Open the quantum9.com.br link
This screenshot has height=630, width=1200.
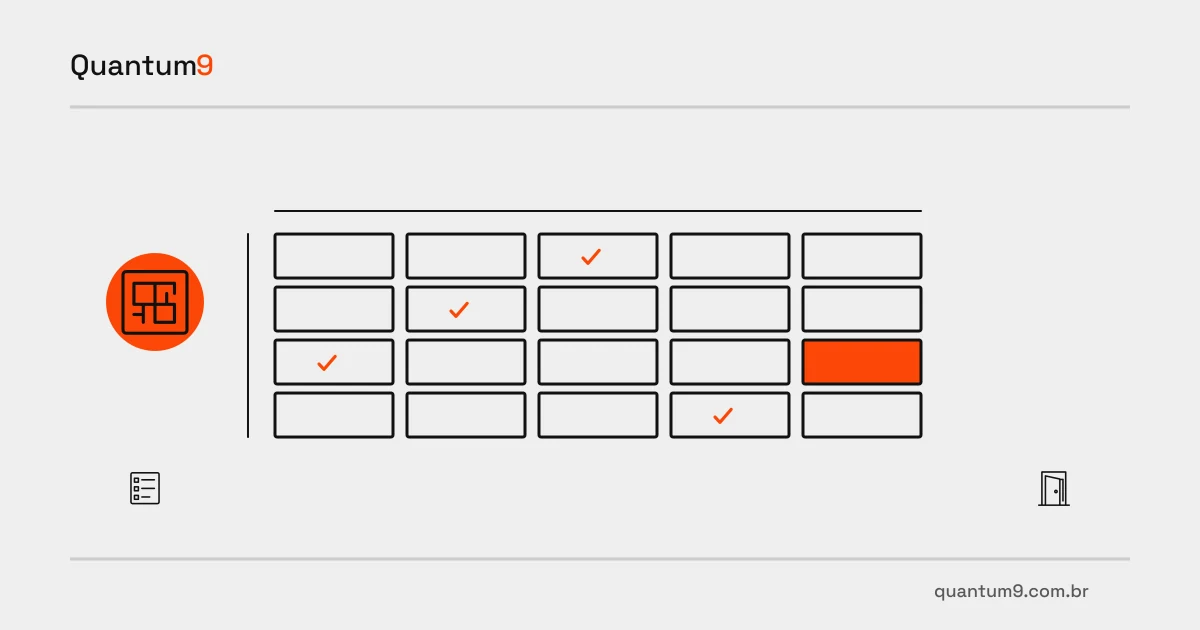(x=1011, y=591)
